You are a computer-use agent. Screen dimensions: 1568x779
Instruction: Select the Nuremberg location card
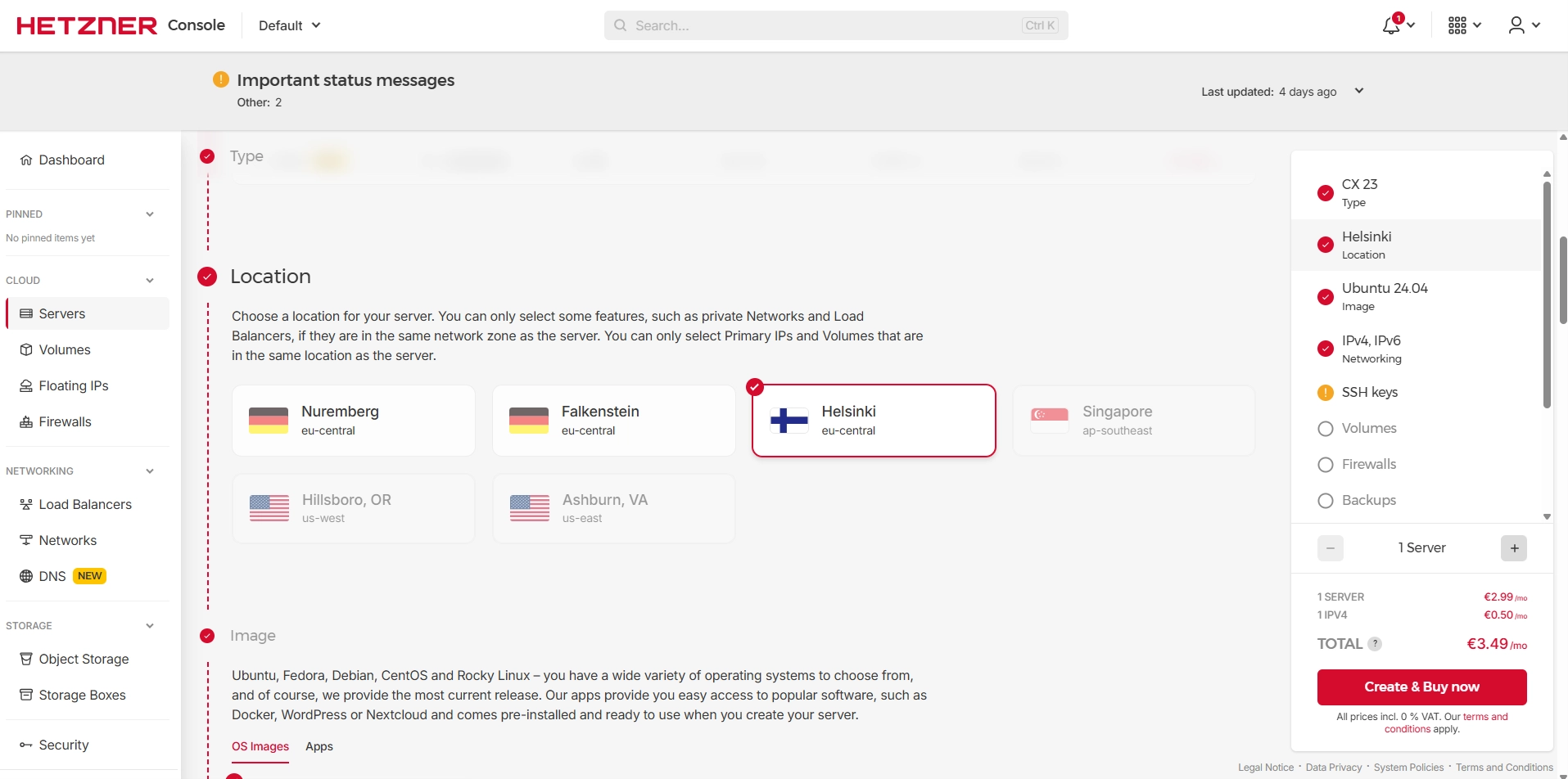click(x=353, y=421)
